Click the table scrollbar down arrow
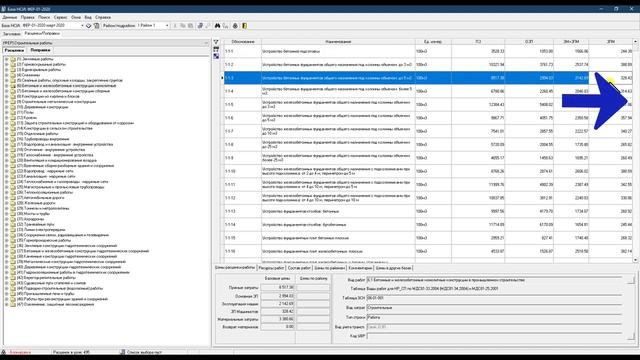Image resolution: width=640 pixels, height=360 pixels. coord(636,260)
